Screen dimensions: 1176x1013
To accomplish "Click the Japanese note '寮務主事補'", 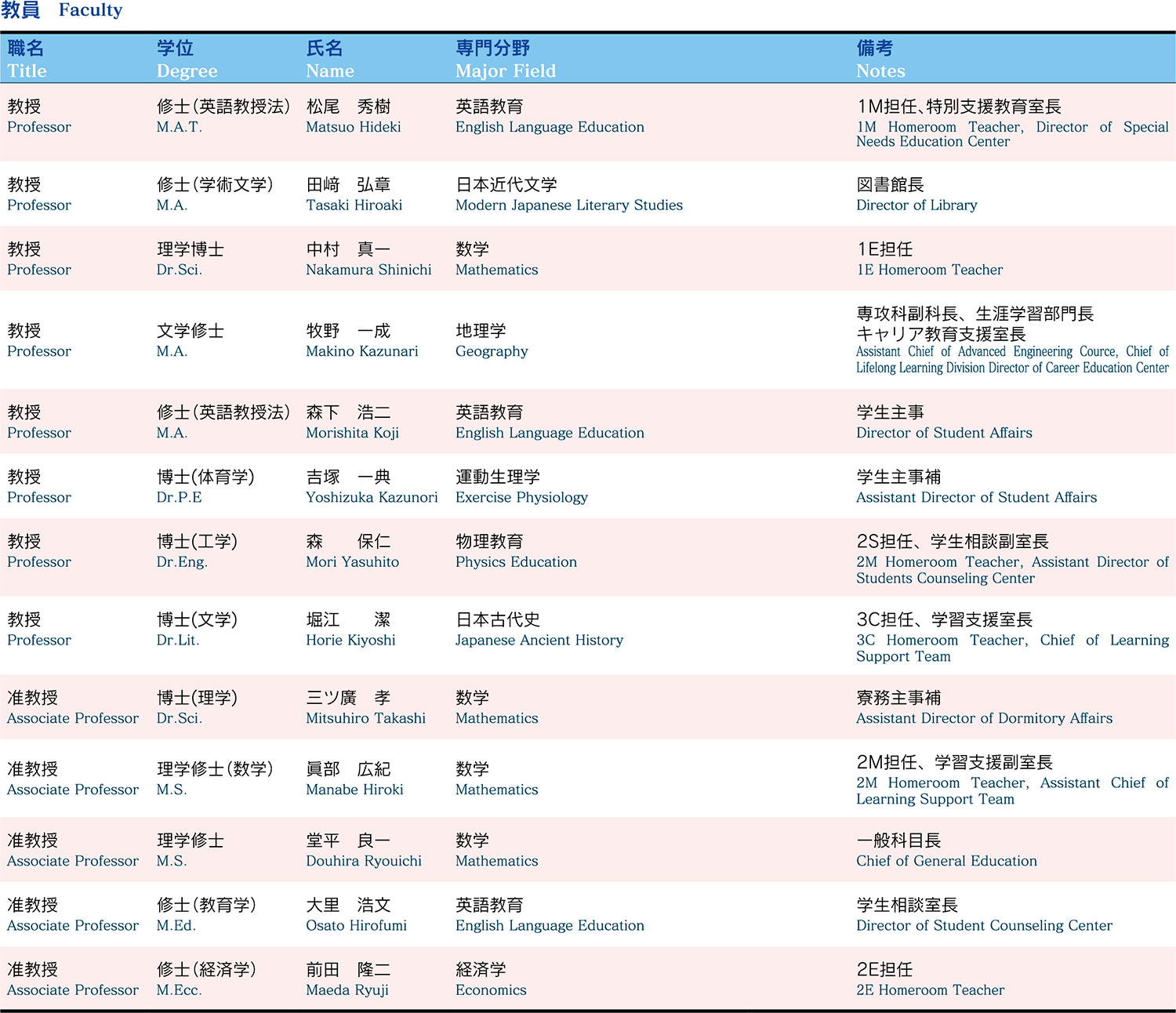I will click(x=898, y=698).
